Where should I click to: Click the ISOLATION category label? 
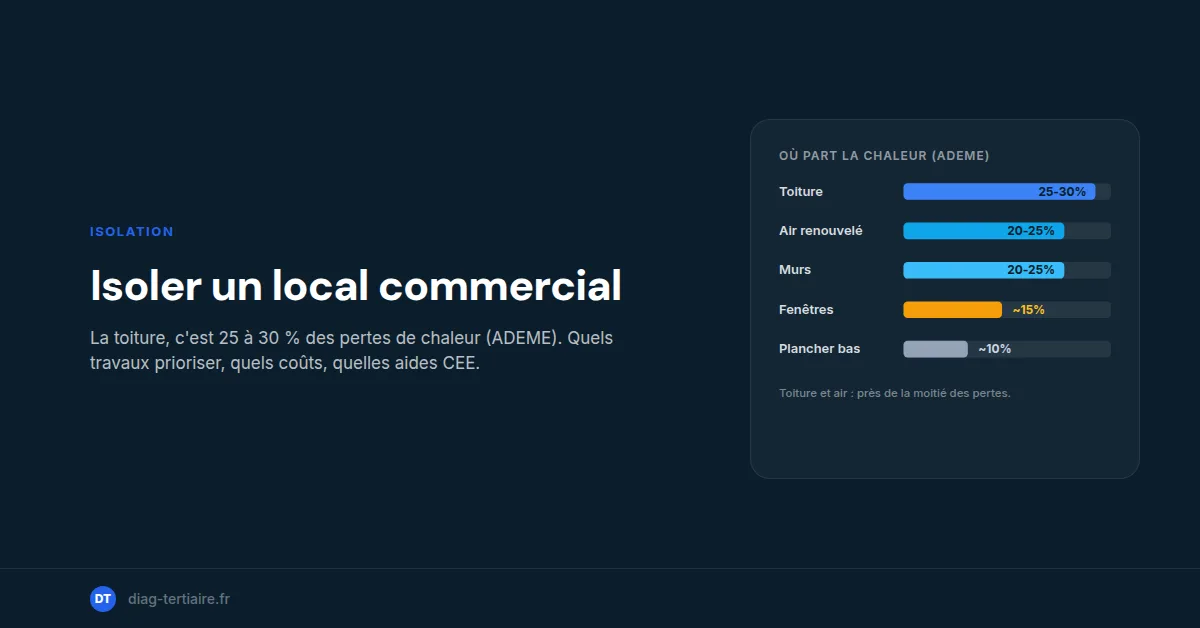132,232
